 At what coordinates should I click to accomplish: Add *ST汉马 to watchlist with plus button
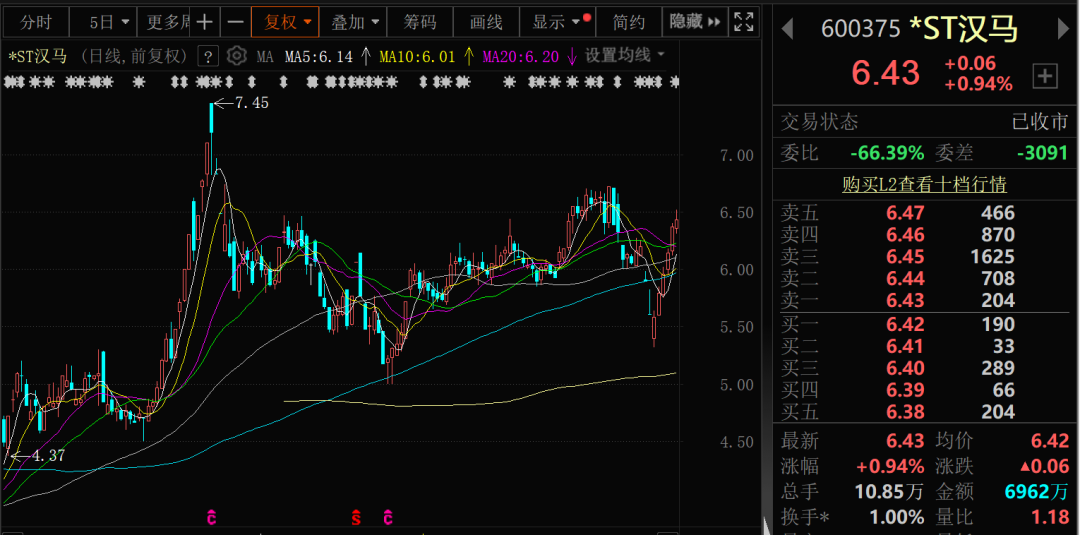tap(1044, 75)
